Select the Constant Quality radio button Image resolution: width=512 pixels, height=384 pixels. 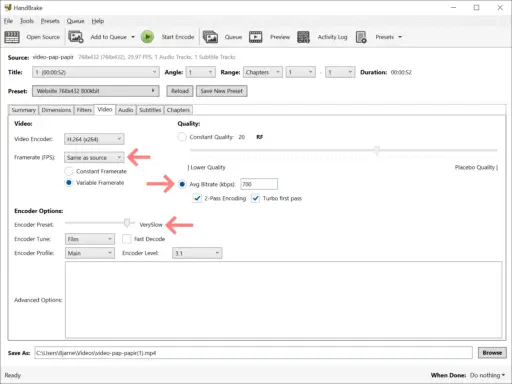(x=182, y=137)
